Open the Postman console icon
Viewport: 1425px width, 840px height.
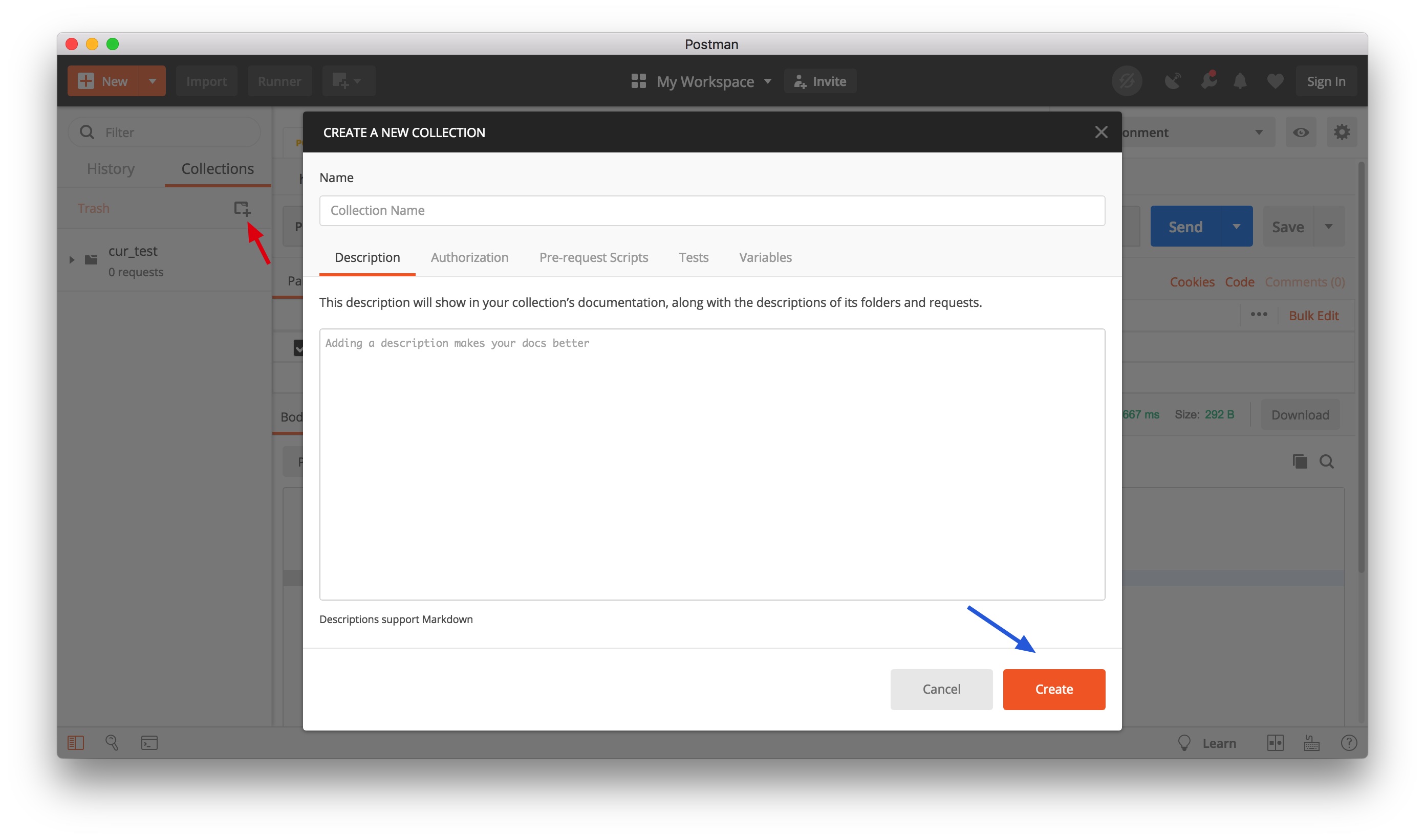pos(149,743)
